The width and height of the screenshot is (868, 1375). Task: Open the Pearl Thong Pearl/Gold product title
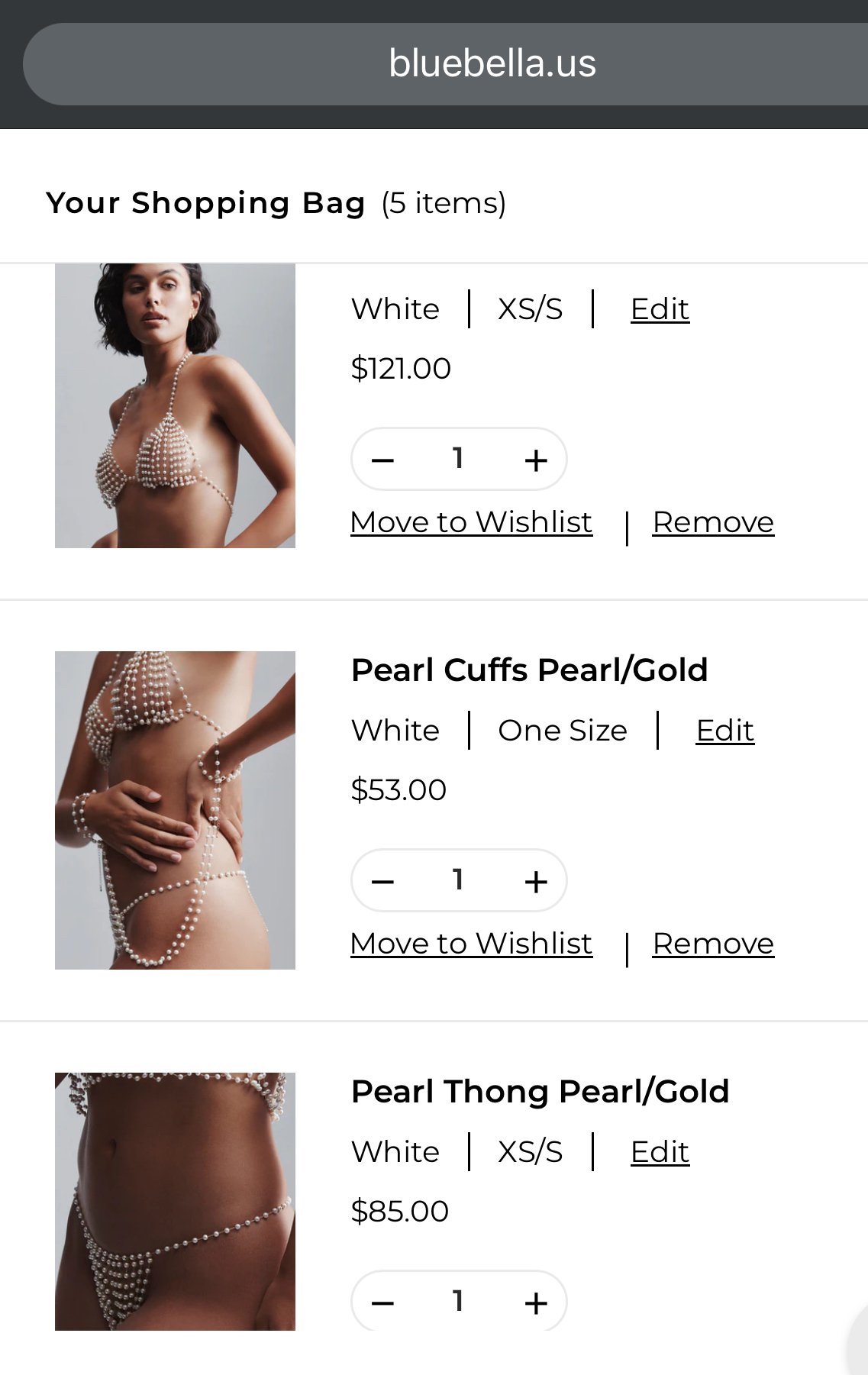(x=540, y=1091)
